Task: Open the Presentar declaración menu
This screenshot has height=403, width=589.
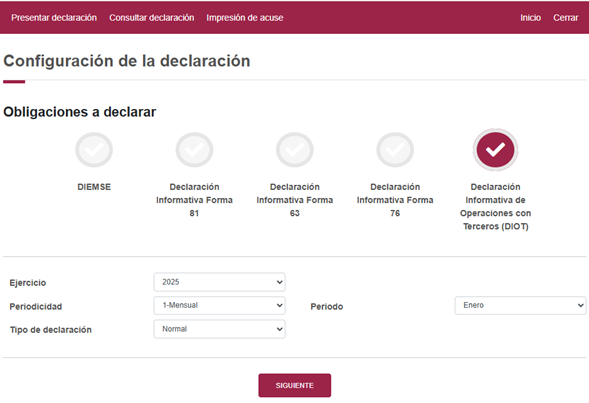Action: tap(54, 18)
